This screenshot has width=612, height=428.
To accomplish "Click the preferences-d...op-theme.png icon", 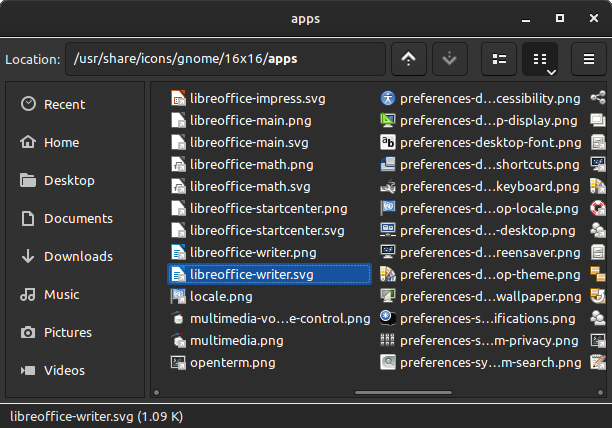I will pyautogui.click(x=388, y=274).
